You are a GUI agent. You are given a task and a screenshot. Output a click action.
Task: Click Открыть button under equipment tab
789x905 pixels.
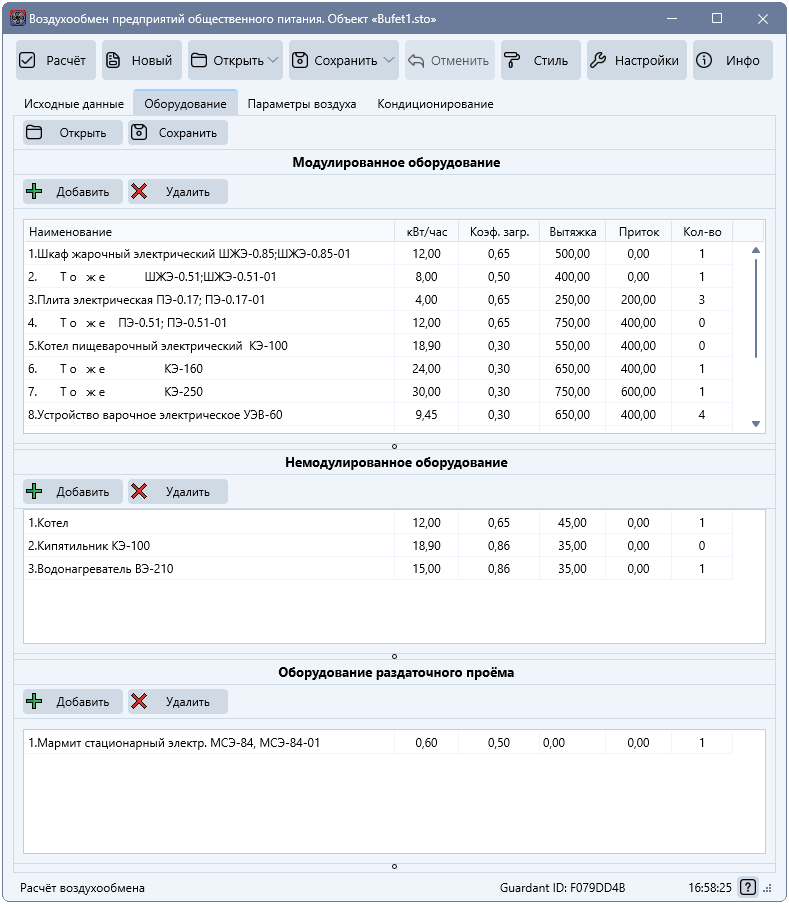[x=73, y=133]
